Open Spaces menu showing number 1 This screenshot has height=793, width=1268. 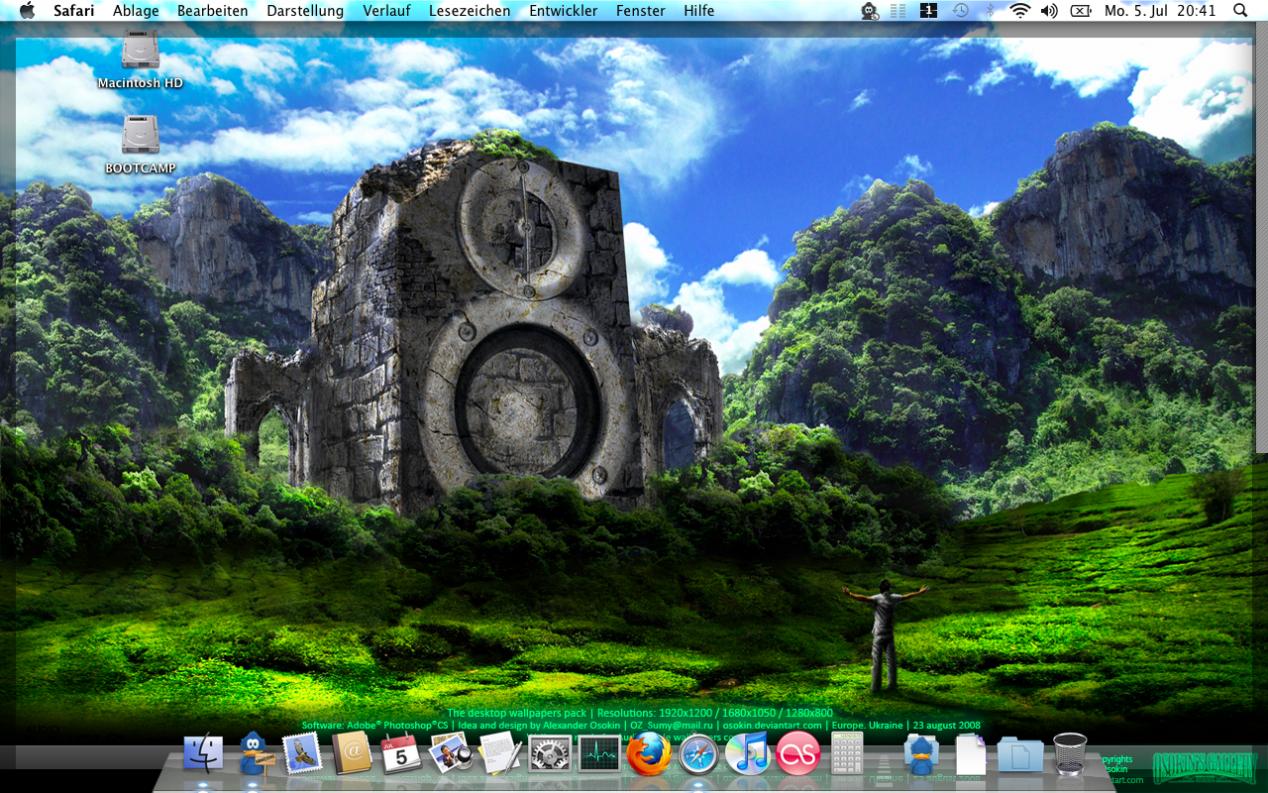pos(928,11)
